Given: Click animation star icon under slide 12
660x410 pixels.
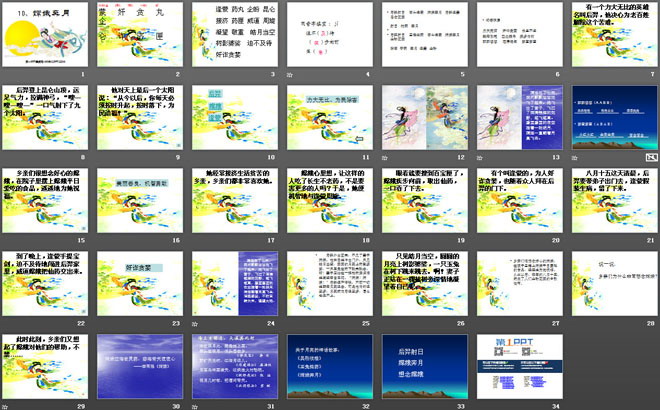Looking at the screenshot, I should pos(385,157).
